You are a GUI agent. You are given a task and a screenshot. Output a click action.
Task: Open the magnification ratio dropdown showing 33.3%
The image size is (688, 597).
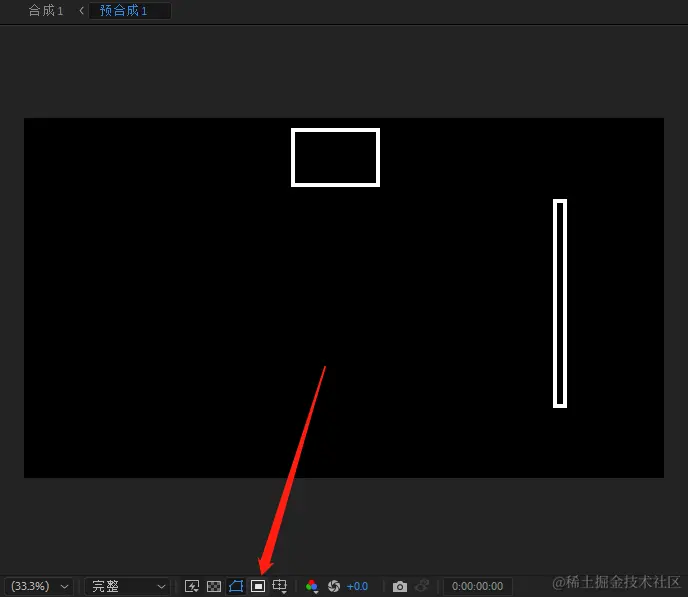[x=39, y=586]
